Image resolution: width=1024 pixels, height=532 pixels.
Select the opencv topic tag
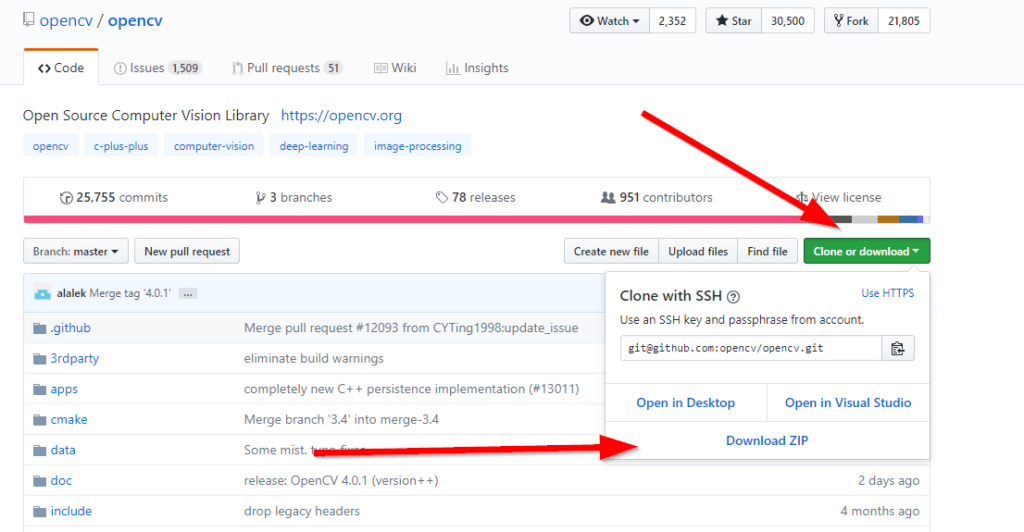[51, 146]
